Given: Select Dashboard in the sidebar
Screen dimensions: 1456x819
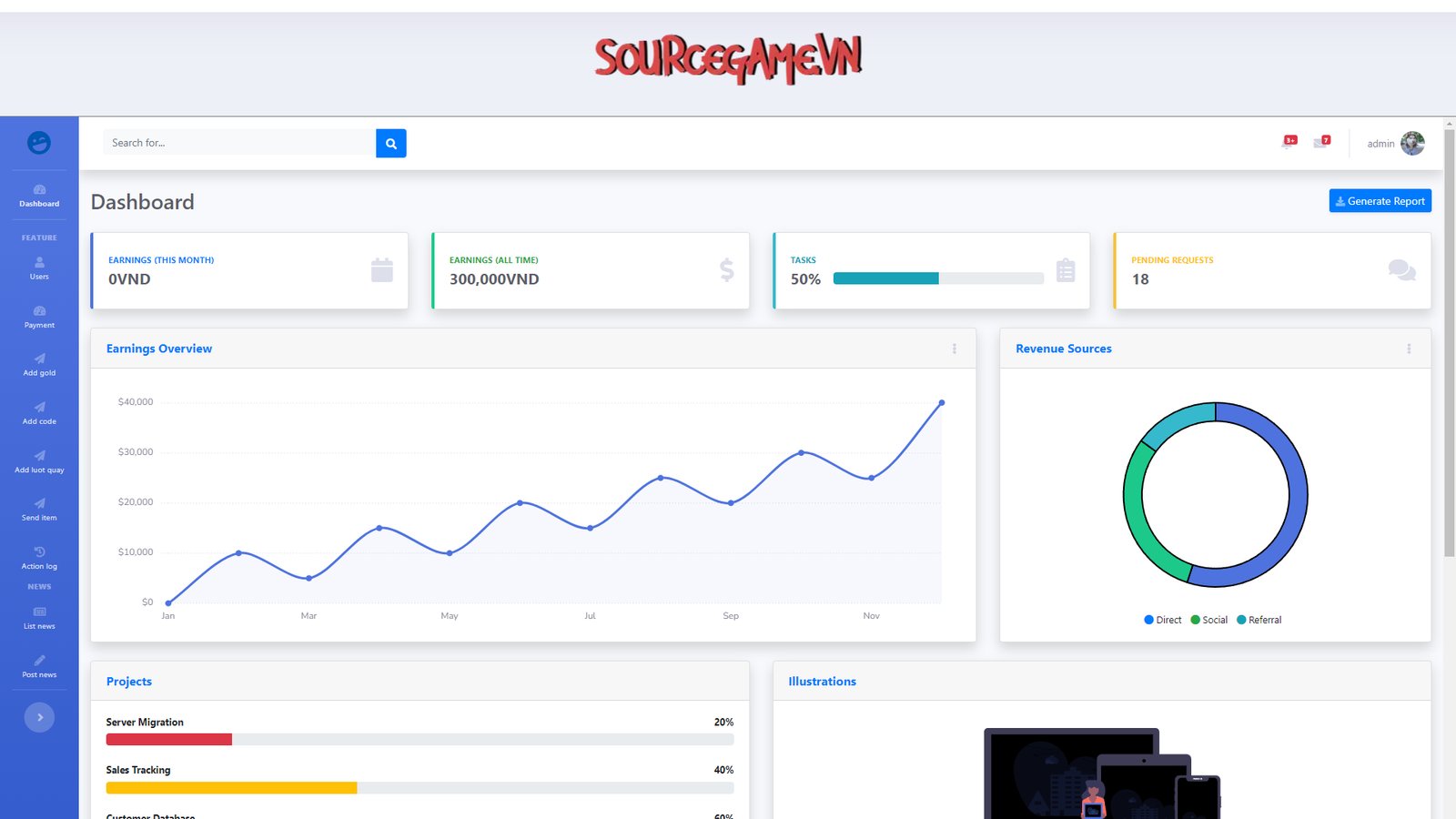Looking at the screenshot, I should pyautogui.click(x=39, y=196).
